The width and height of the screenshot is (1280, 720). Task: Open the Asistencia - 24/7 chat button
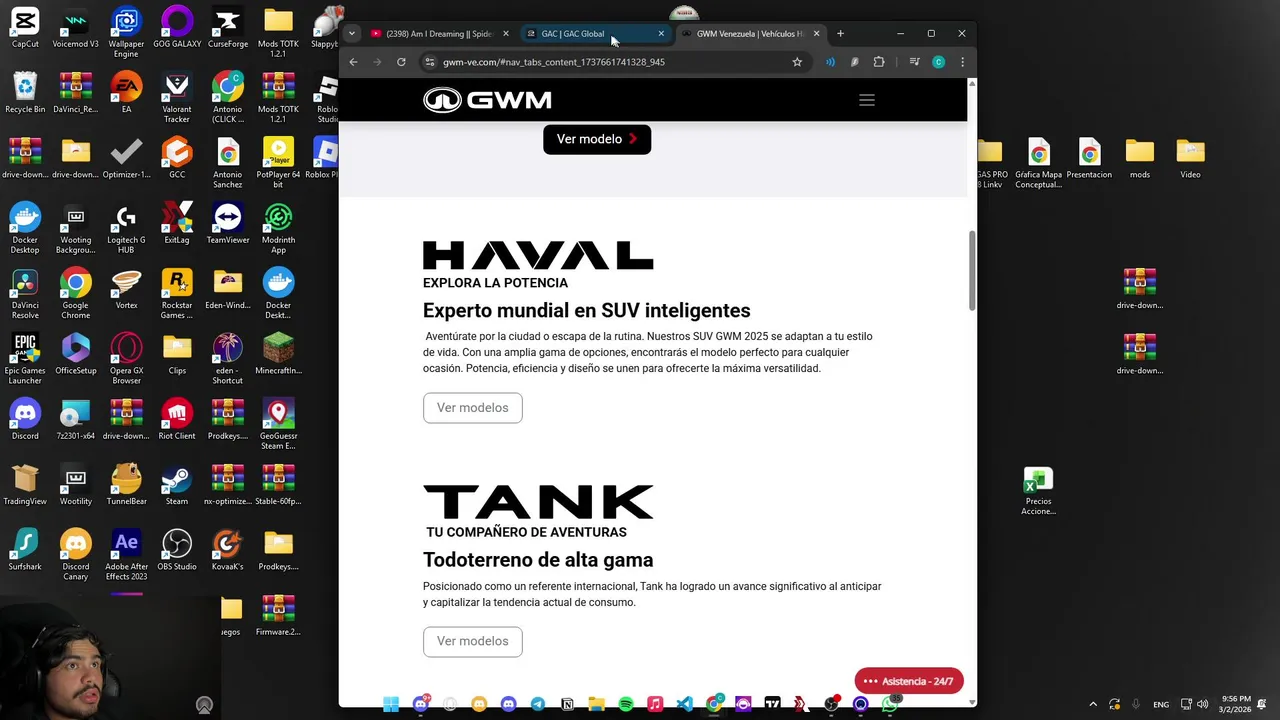click(x=908, y=681)
